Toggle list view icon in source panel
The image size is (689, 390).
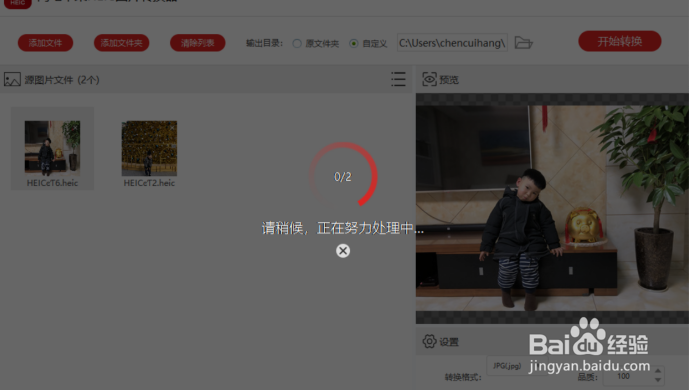398,79
